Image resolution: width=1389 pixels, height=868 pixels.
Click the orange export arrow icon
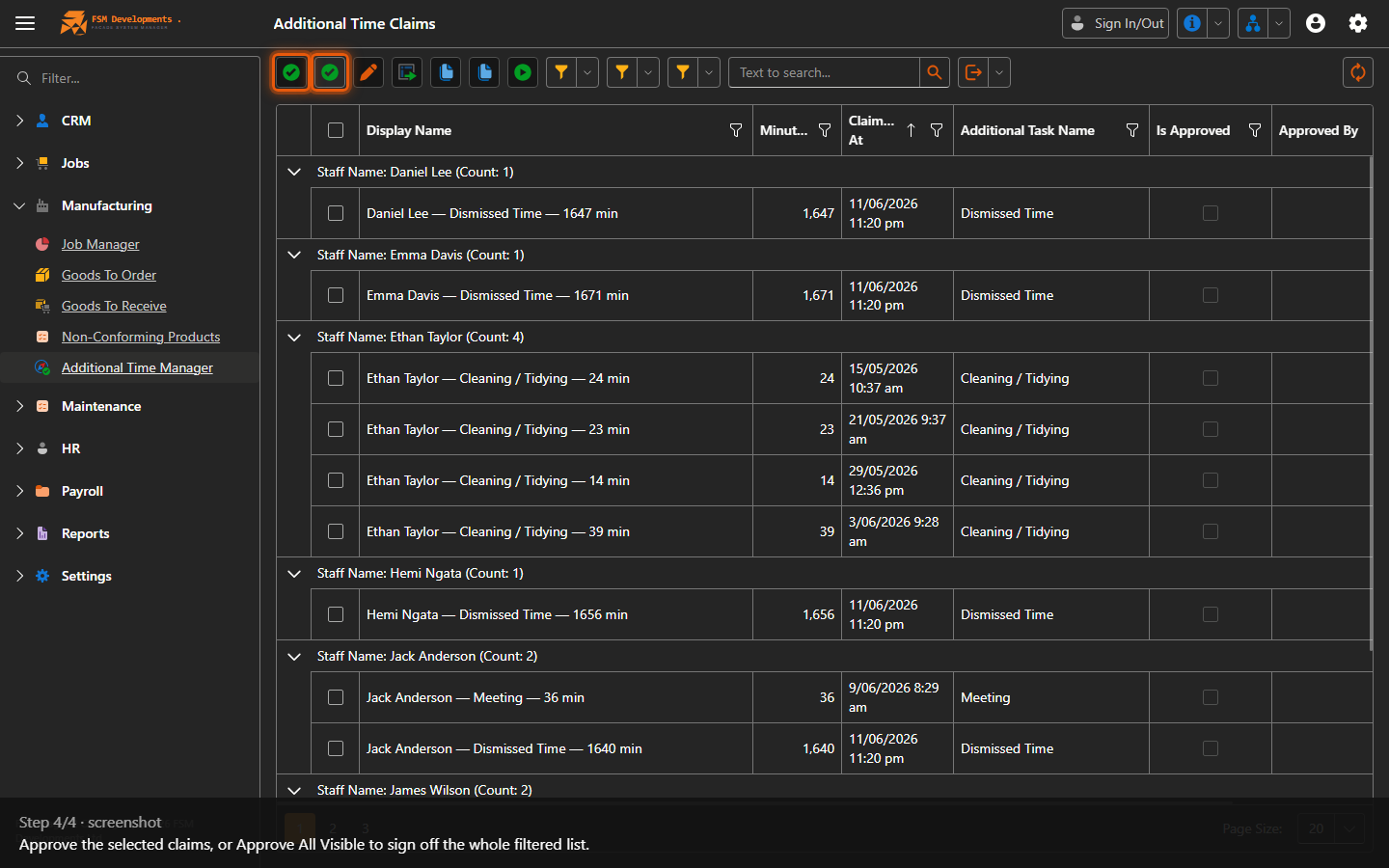[x=973, y=72]
